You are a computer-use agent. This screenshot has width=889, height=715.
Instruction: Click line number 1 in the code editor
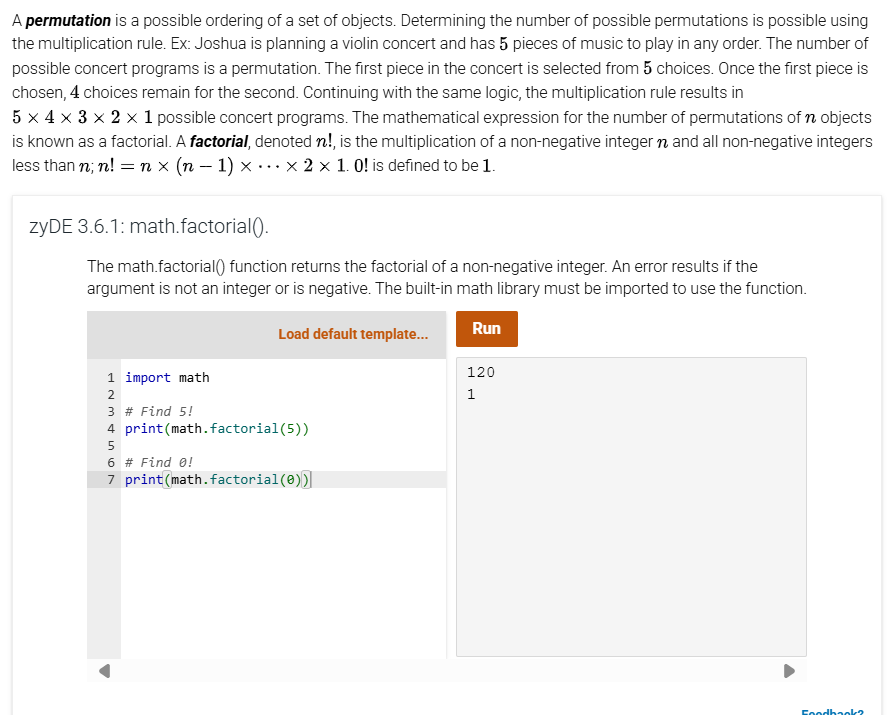pos(110,377)
